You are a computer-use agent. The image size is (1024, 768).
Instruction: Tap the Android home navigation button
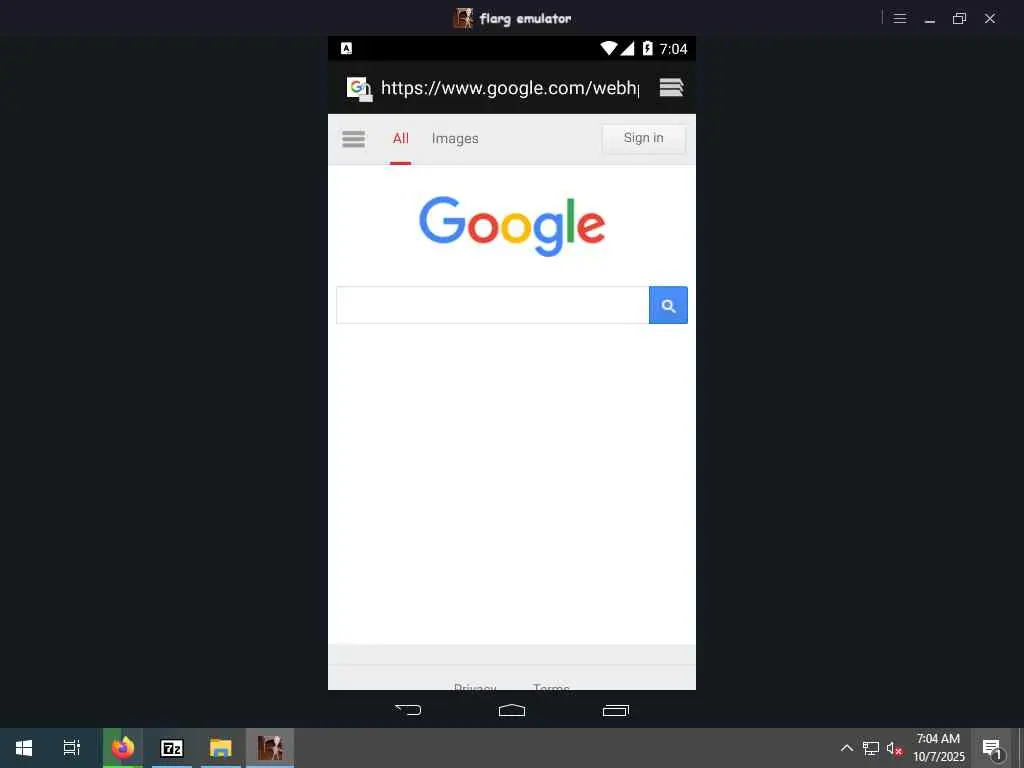tap(512, 710)
